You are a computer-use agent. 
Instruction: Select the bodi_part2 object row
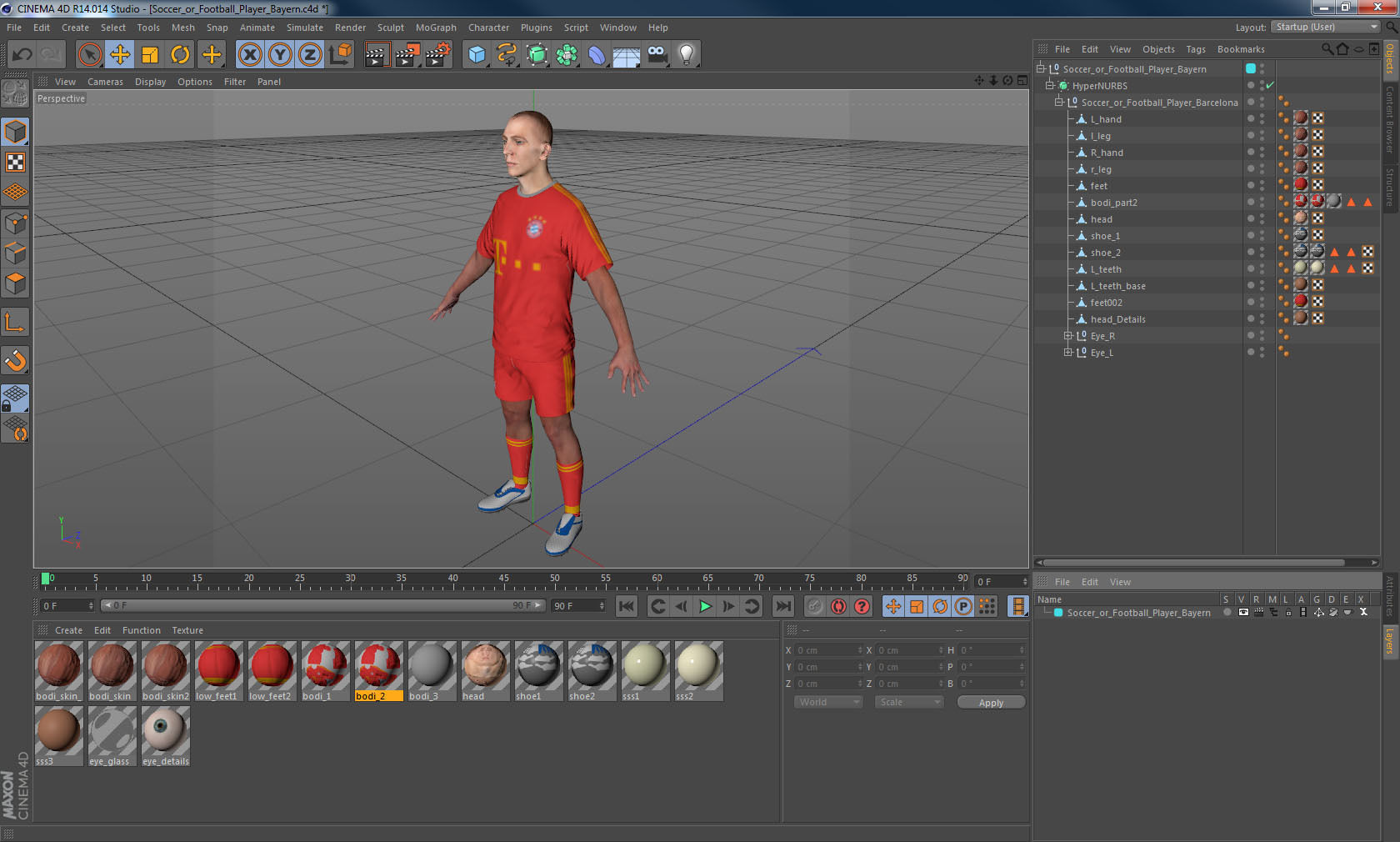1113,203
